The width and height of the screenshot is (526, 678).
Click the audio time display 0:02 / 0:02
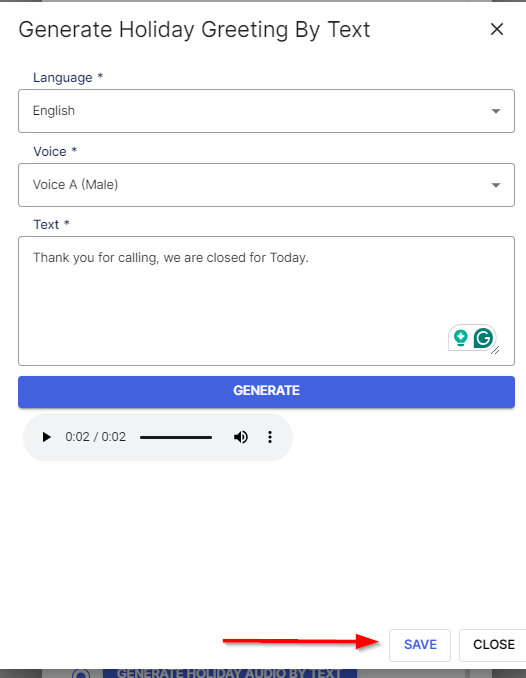[96, 437]
